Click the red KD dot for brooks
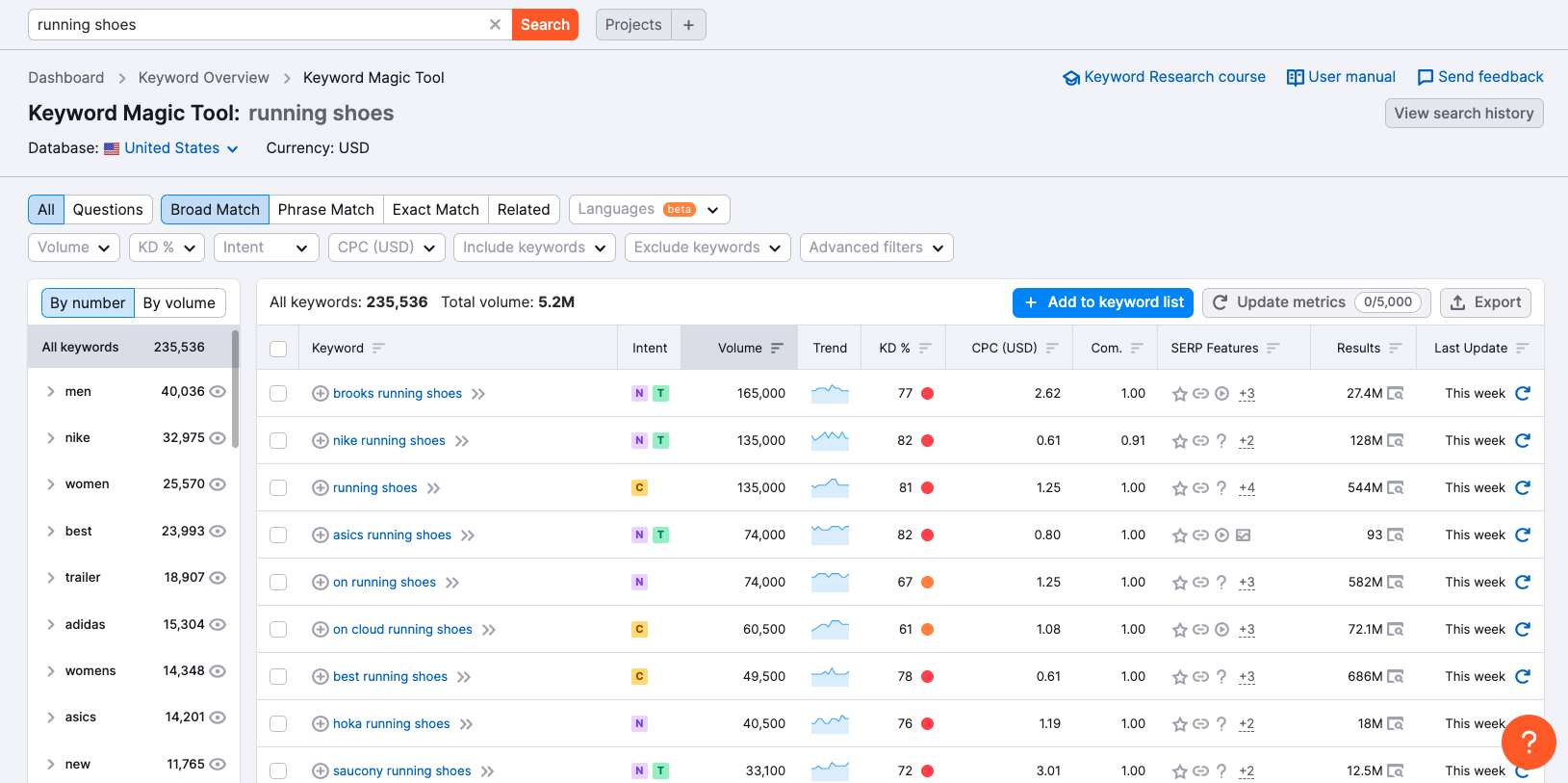This screenshot has height=783, width=1568. click(x=928, y=393)
